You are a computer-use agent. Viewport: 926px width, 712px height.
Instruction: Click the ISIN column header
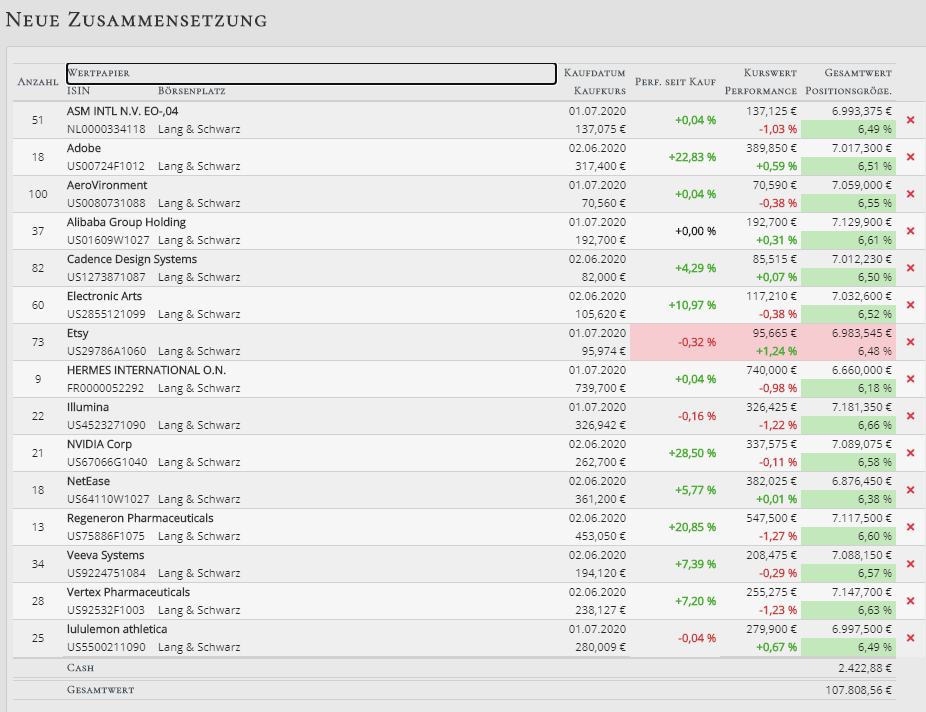(79, 91)
